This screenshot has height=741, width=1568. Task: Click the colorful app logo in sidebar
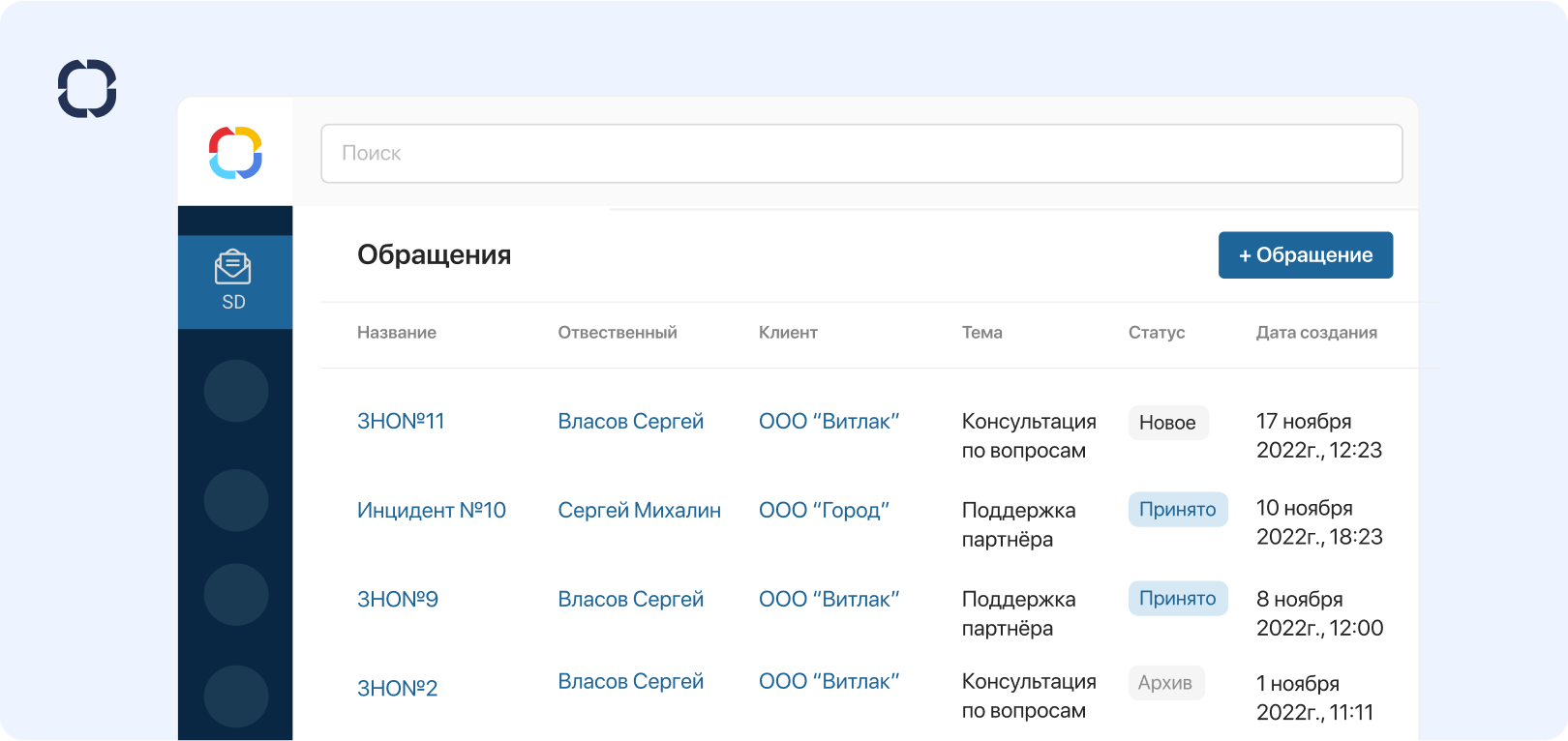(235, 153)
